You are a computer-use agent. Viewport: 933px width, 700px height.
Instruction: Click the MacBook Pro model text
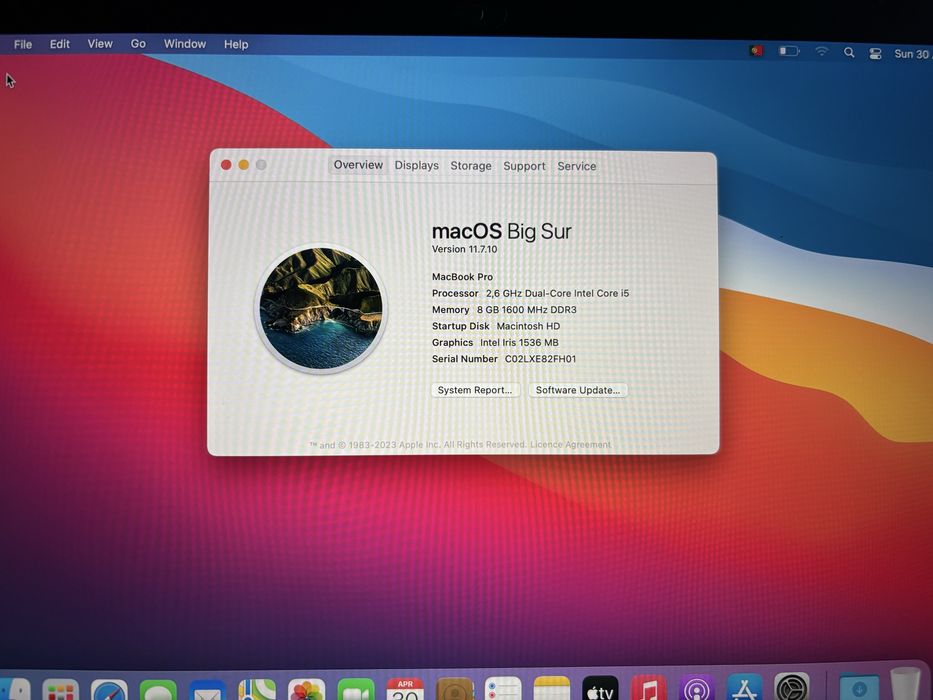coord(462,277)
